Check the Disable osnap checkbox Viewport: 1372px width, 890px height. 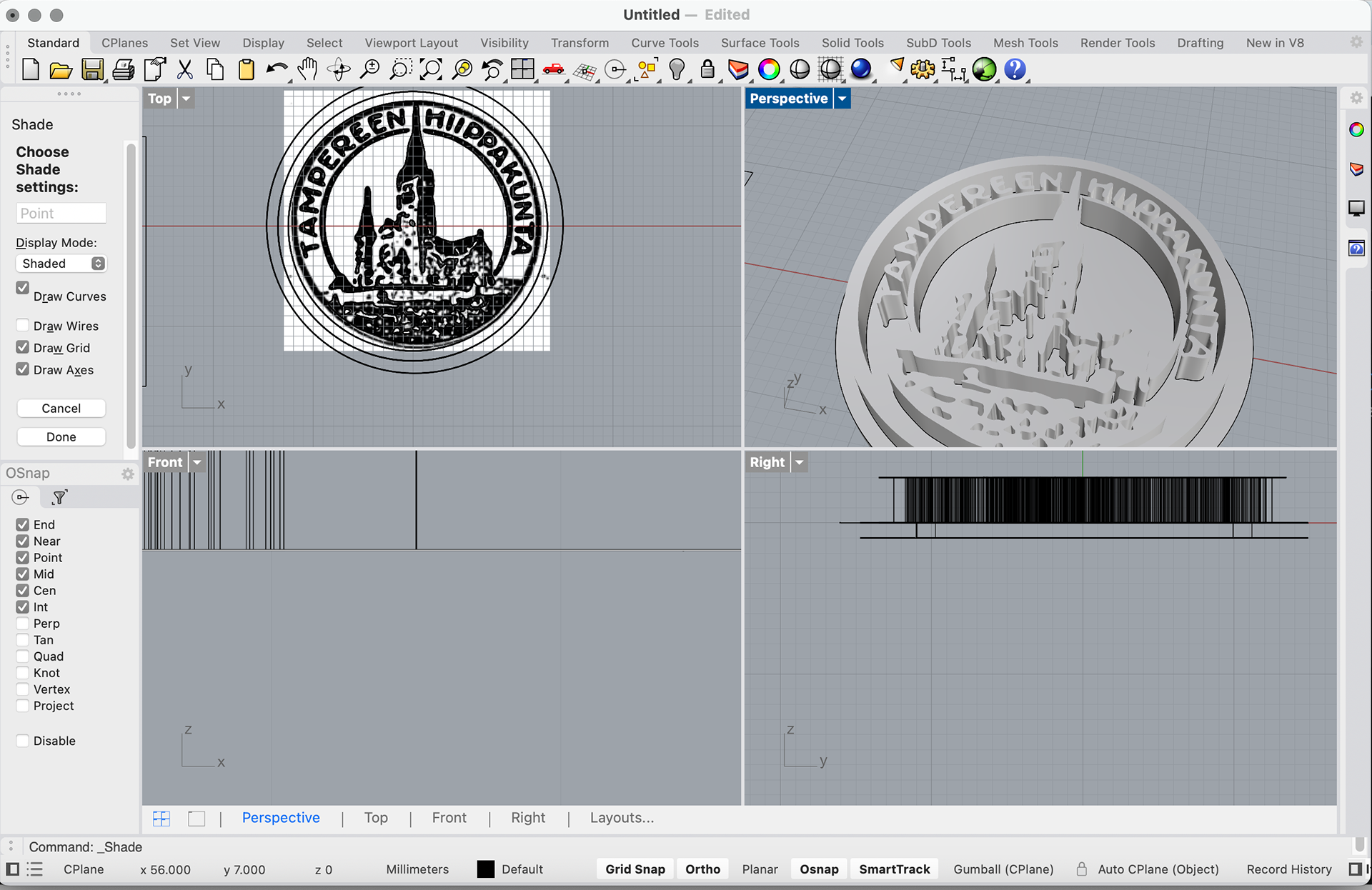coord(23,741)
